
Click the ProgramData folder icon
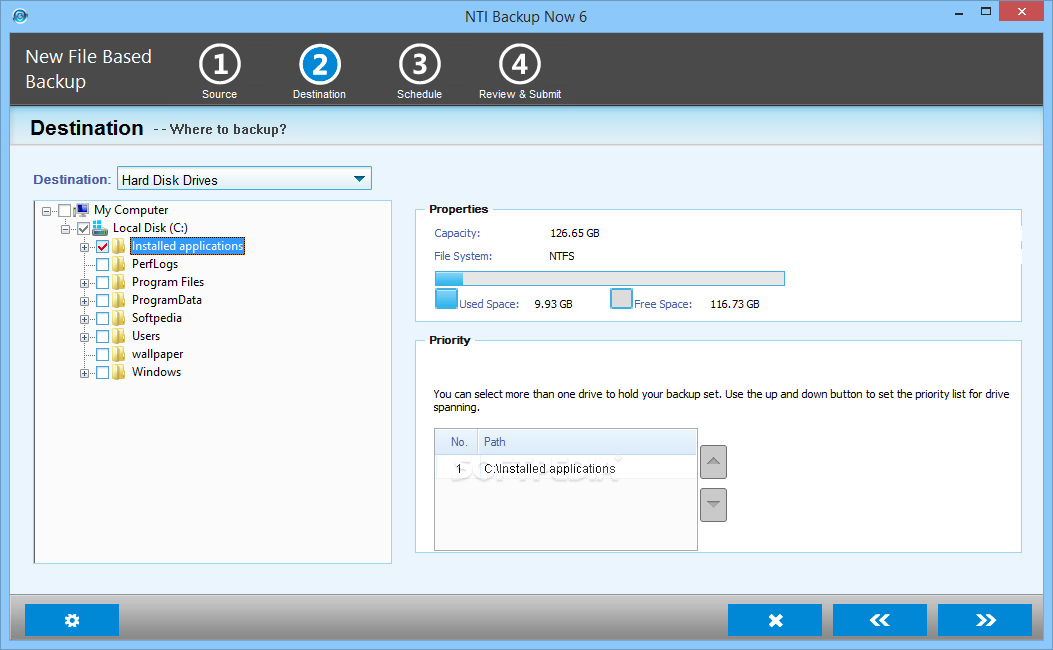pos(119,300)
